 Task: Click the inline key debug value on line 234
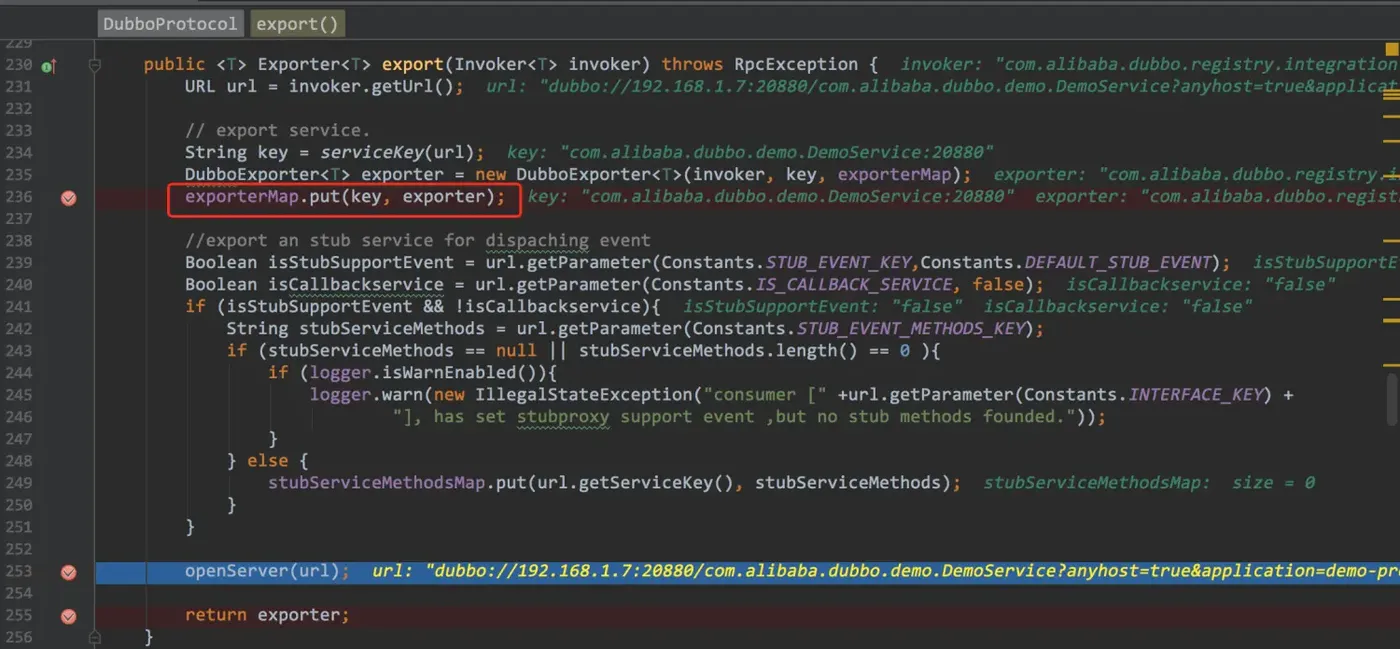tap(750, 152)
